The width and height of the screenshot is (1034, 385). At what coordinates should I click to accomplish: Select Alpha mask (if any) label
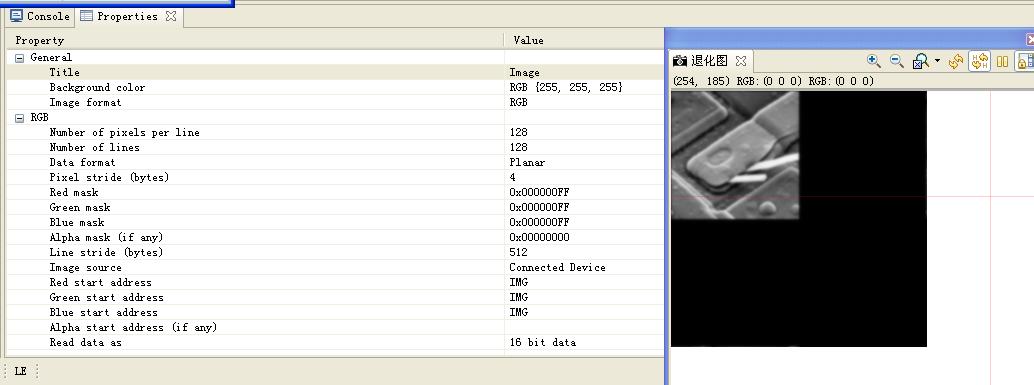pos(106,237)
